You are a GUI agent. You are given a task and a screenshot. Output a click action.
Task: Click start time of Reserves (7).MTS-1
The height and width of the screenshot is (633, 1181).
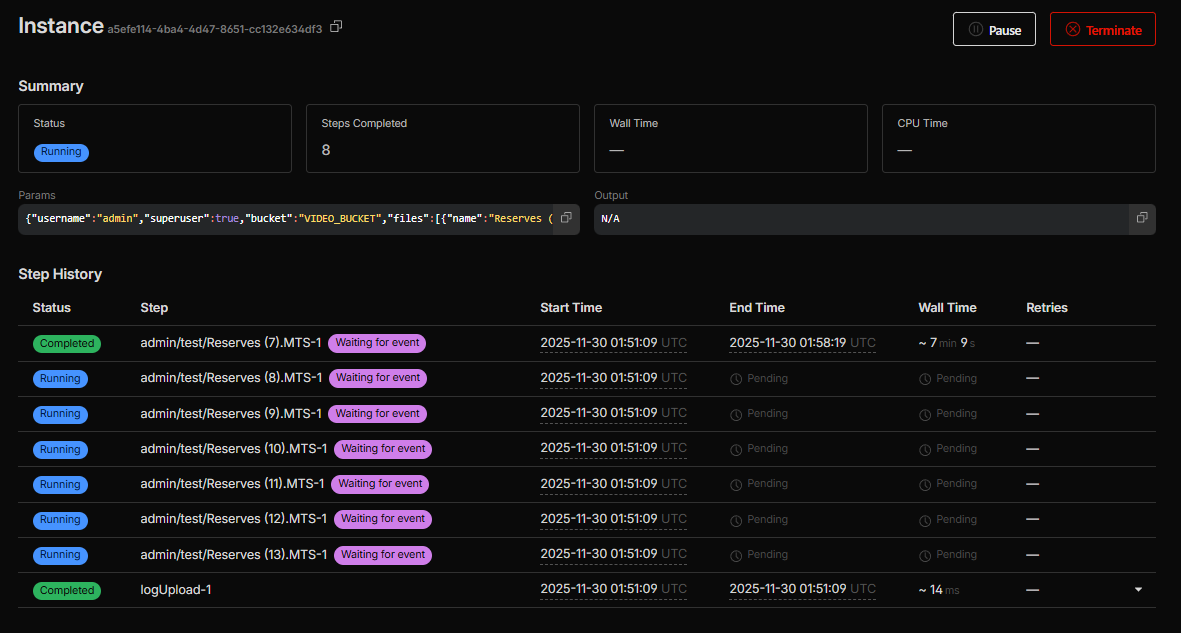[613, 343]
